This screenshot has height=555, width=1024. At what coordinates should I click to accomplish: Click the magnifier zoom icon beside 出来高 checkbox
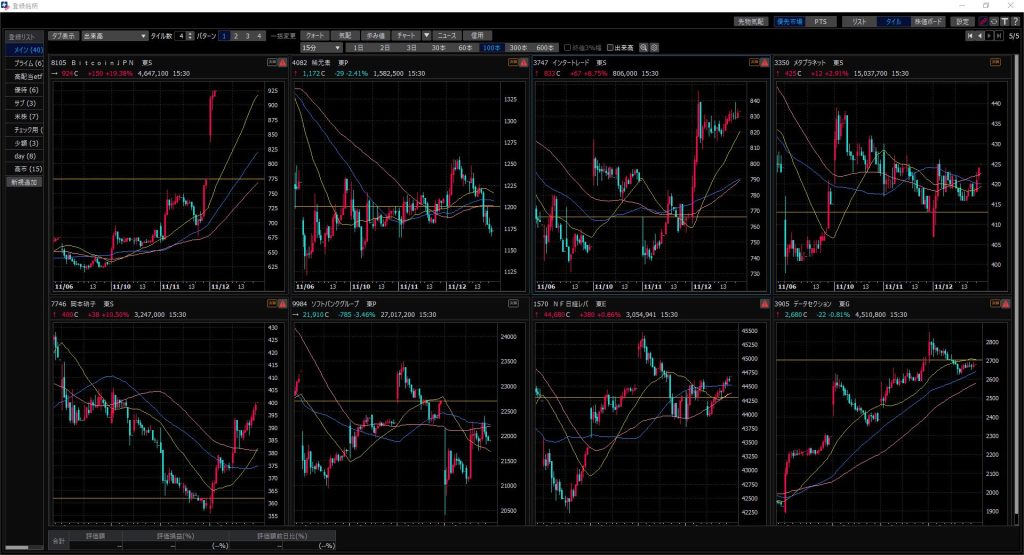pos(644,47)
